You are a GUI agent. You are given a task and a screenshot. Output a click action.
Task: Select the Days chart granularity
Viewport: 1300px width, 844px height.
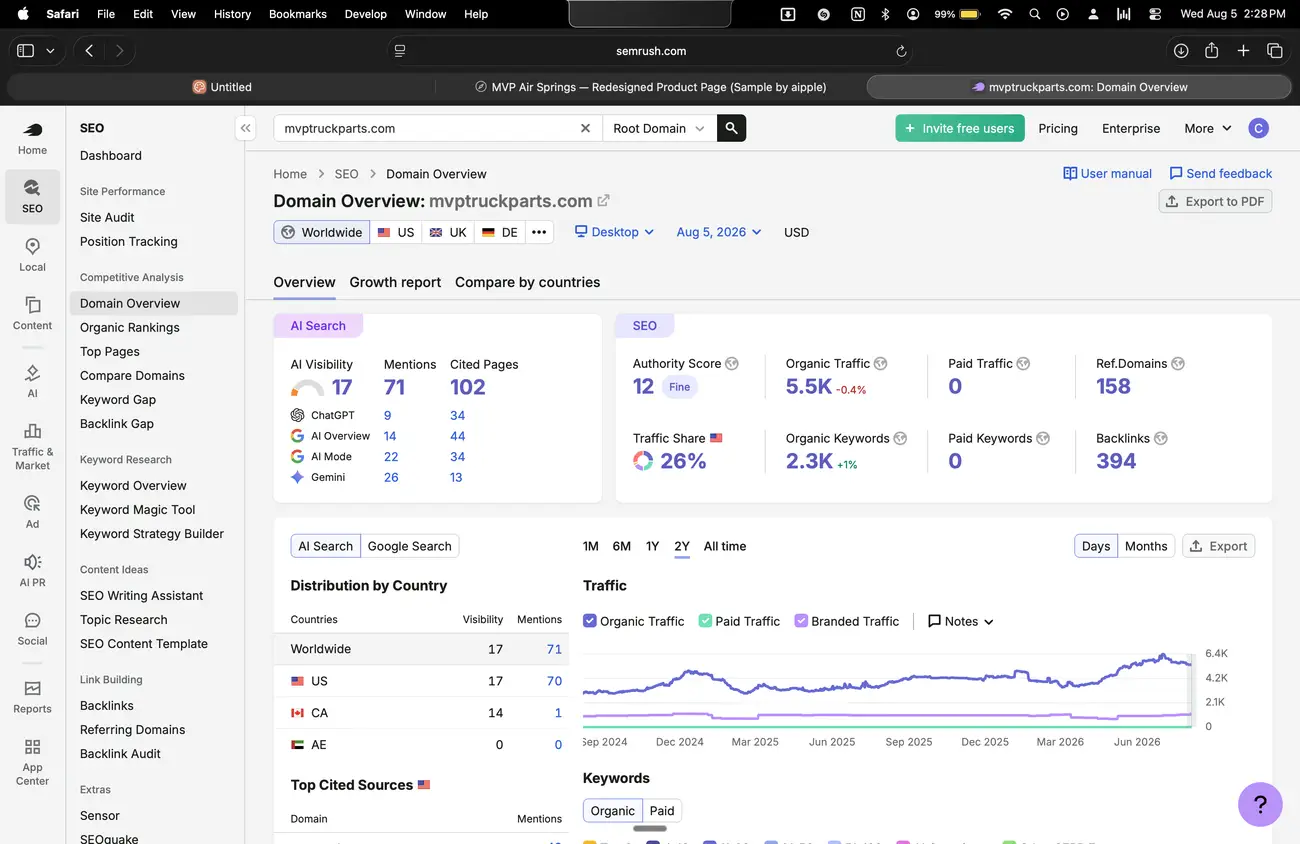tap(1096, 546)
